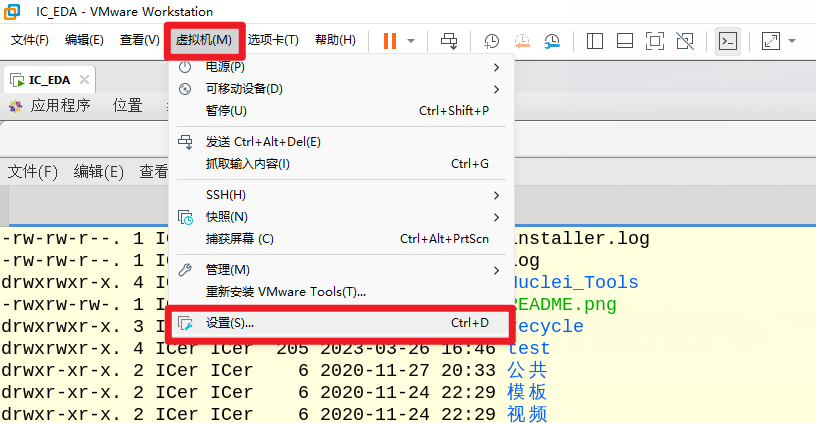Click the 虚拟机(M) menu
The image size is (816, 423).
pos(204,40)
